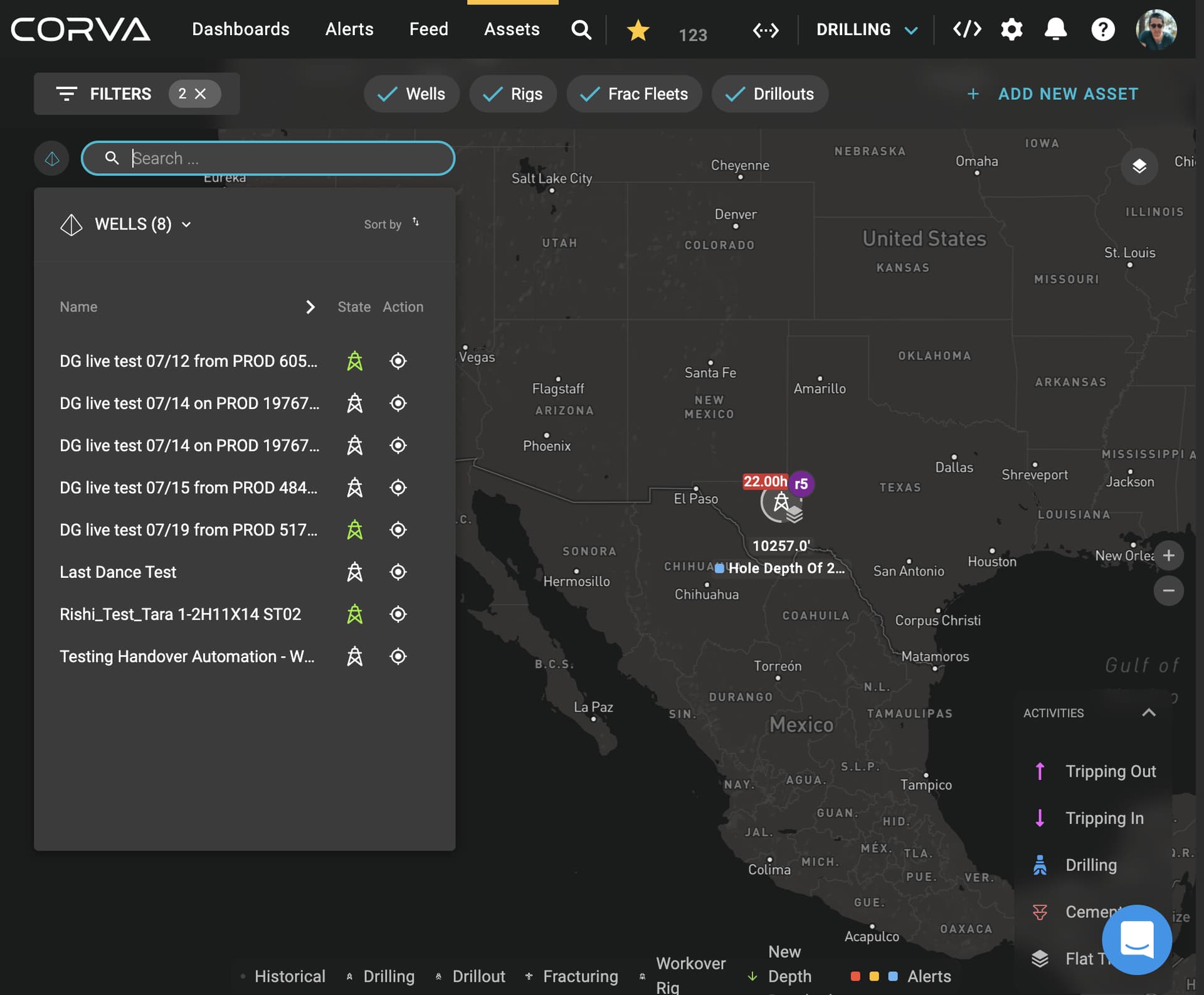Click Historical in the map legend
The image size is (1204, 995).
point(283,977)
